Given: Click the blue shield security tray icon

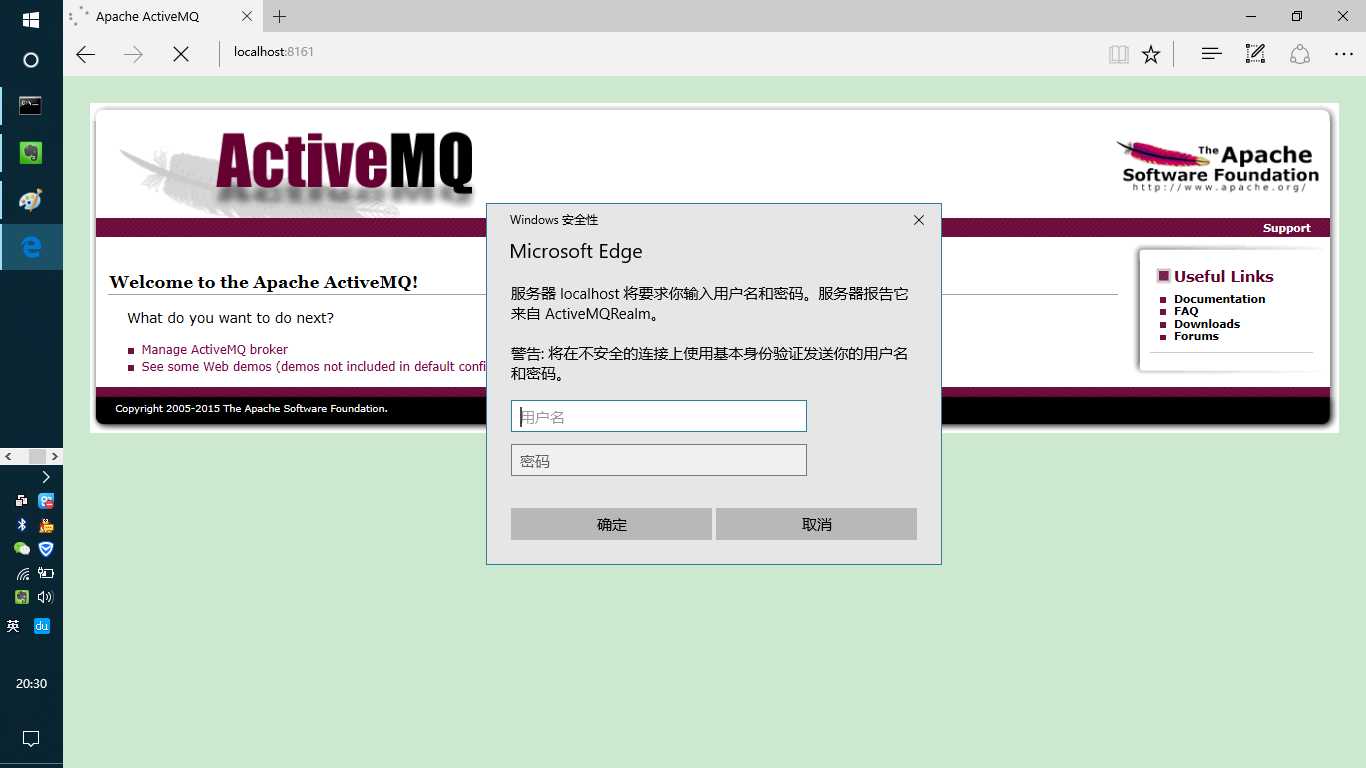Looking at the screenshot, I should 46,549.
